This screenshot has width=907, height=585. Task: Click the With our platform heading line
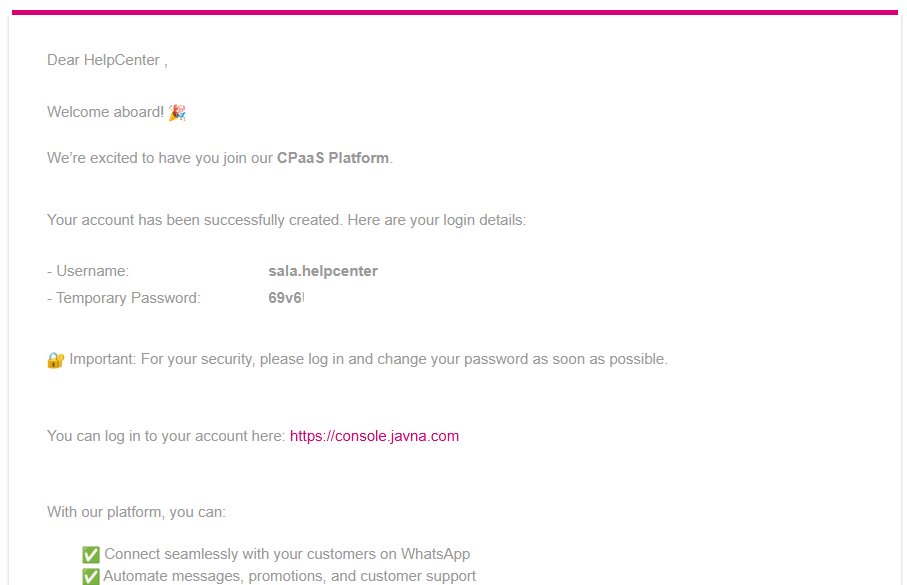136,512
